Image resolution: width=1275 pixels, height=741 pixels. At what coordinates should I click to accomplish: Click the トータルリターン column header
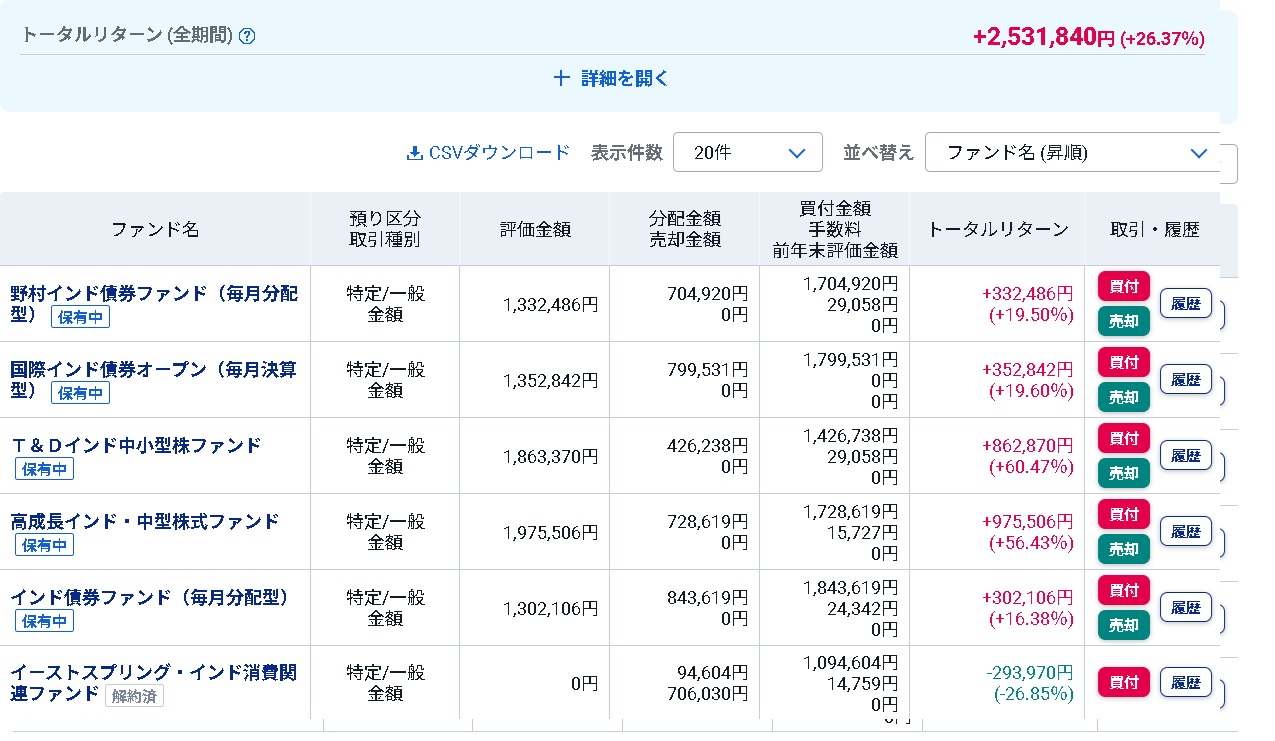(x=997, y=229)
